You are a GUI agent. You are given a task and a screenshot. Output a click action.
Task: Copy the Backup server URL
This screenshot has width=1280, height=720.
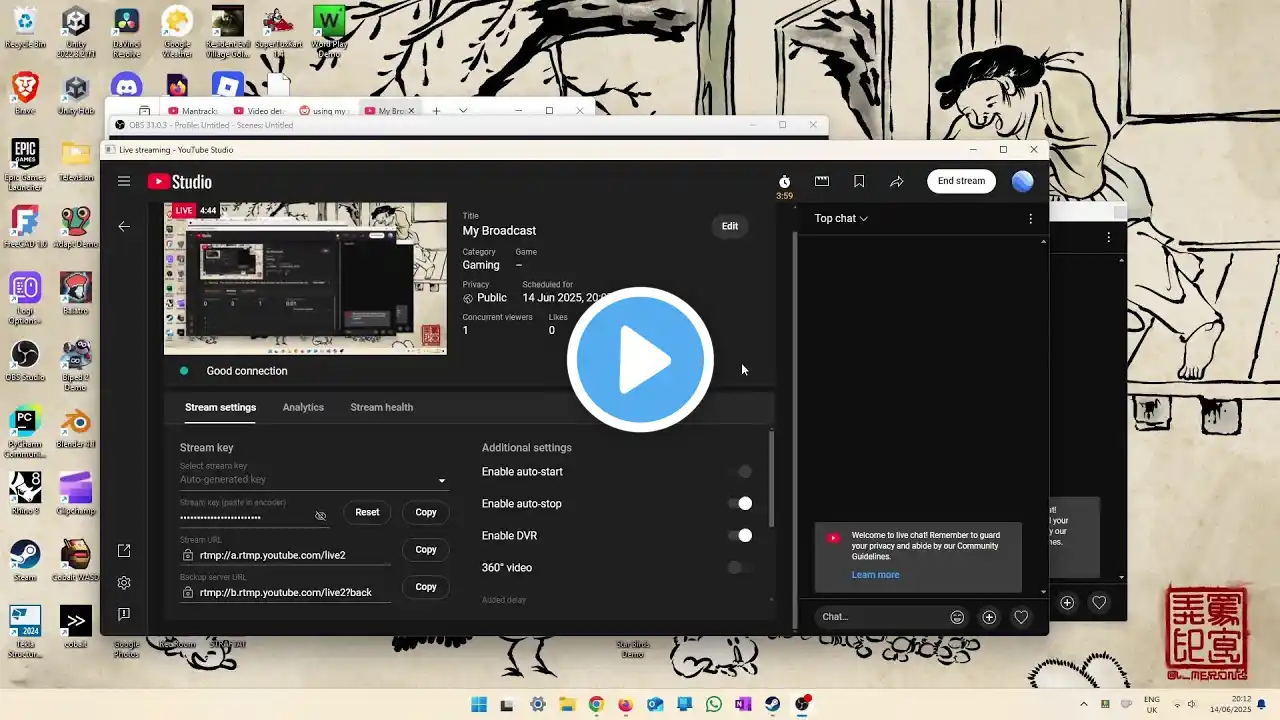click(426, 587)
